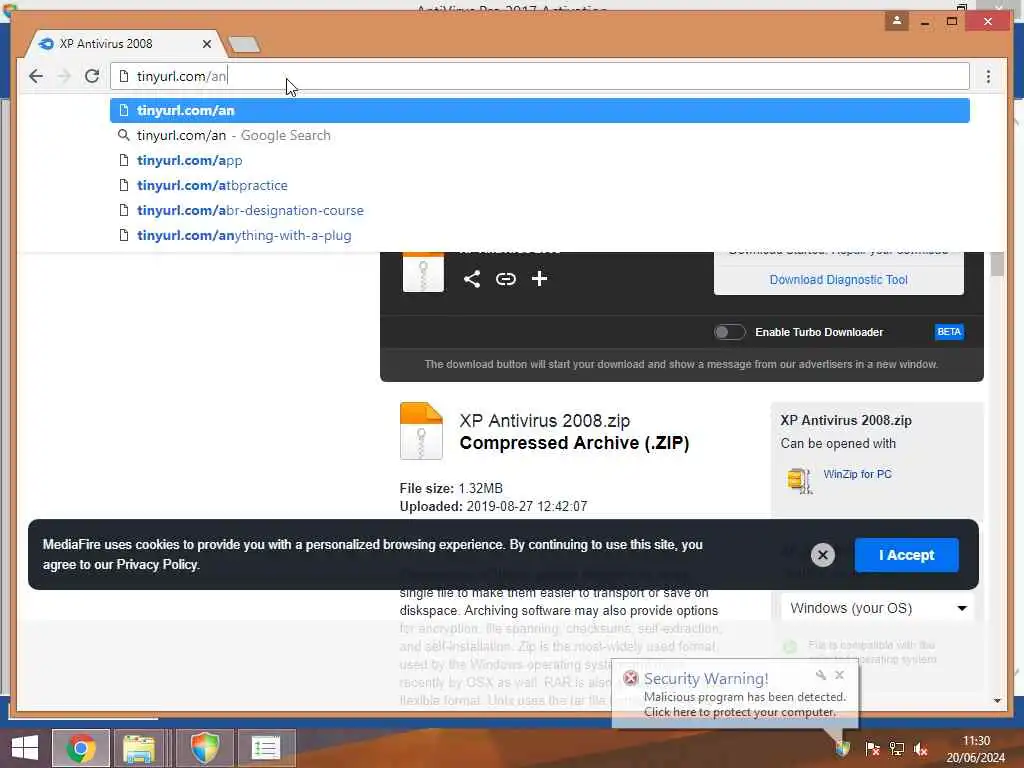Copy link using the chain link icon
Screen dimensions: 1024x768
coord(505,279)
